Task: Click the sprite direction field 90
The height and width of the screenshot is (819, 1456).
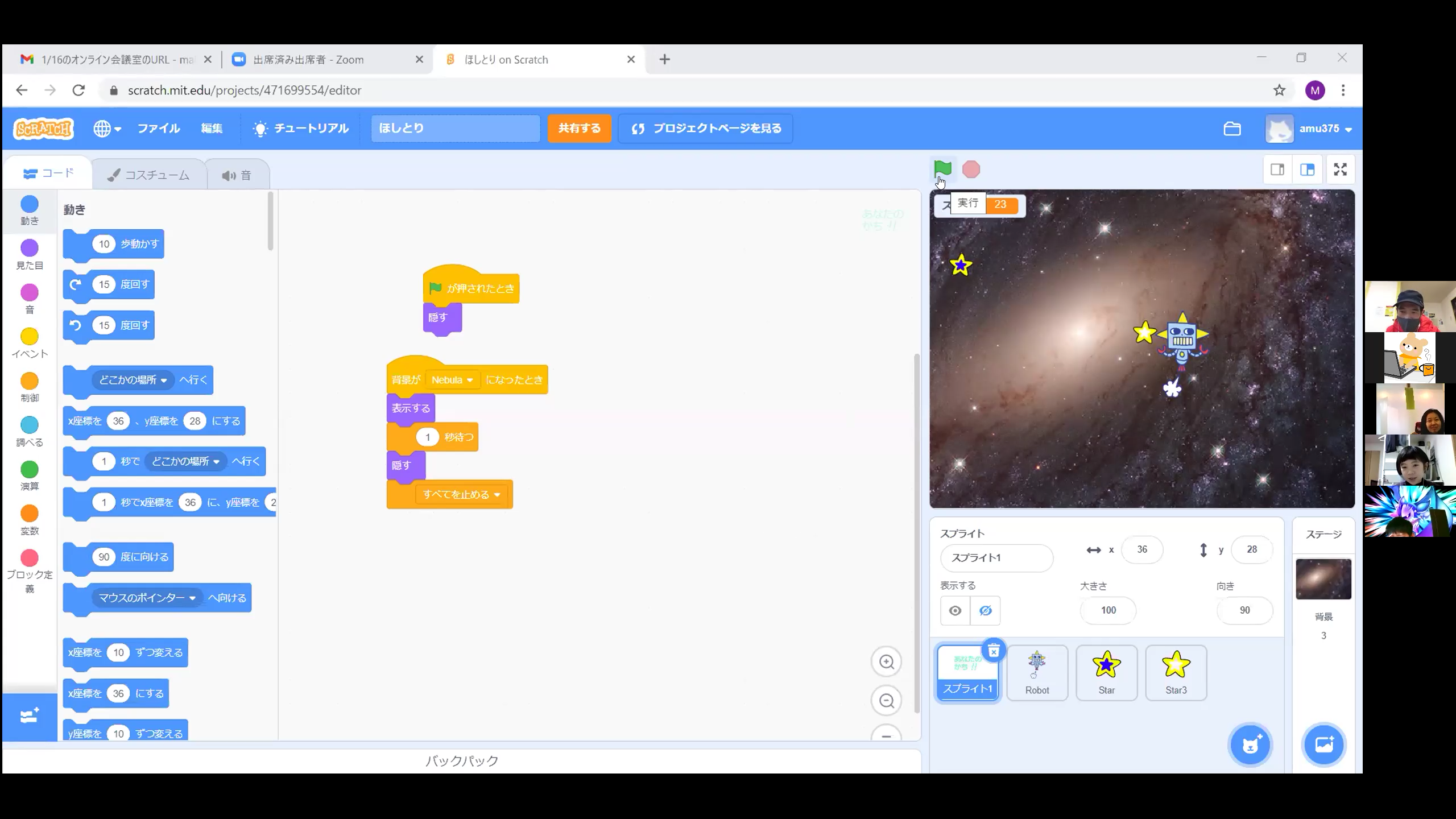Action: point(1244,610)
